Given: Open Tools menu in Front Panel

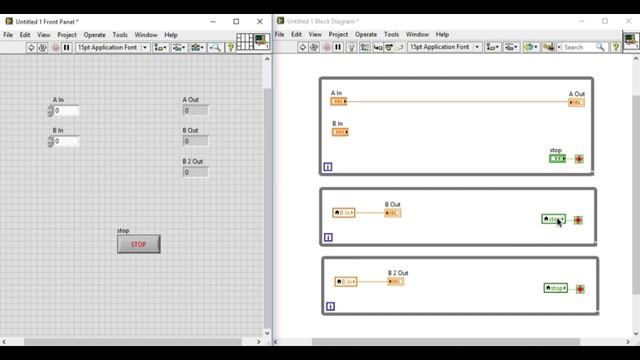Looking at the screenshot, I should pos(120,35).
